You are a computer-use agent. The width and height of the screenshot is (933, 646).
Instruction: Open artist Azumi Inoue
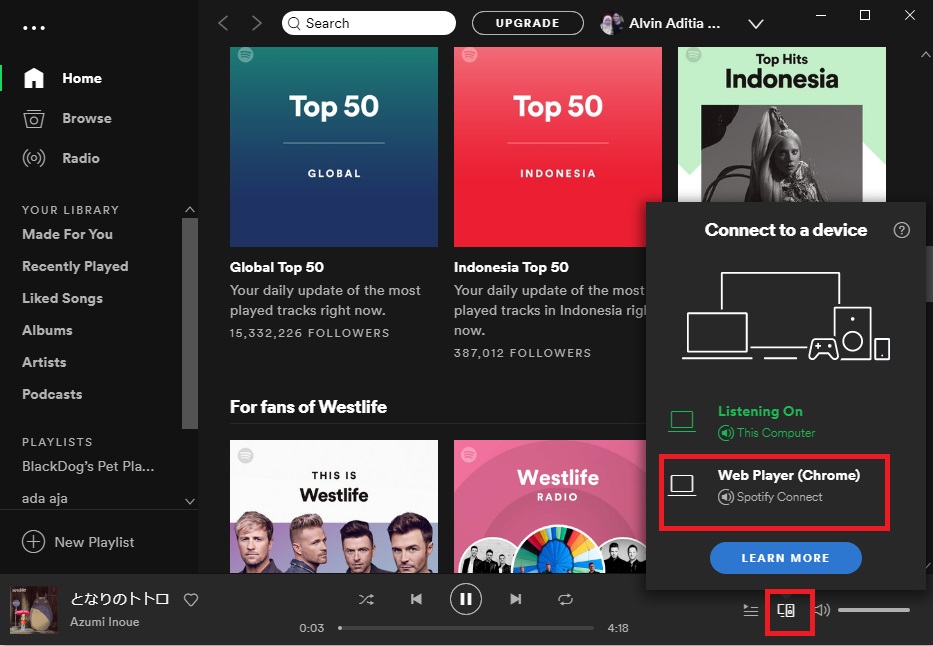(105, 622)
